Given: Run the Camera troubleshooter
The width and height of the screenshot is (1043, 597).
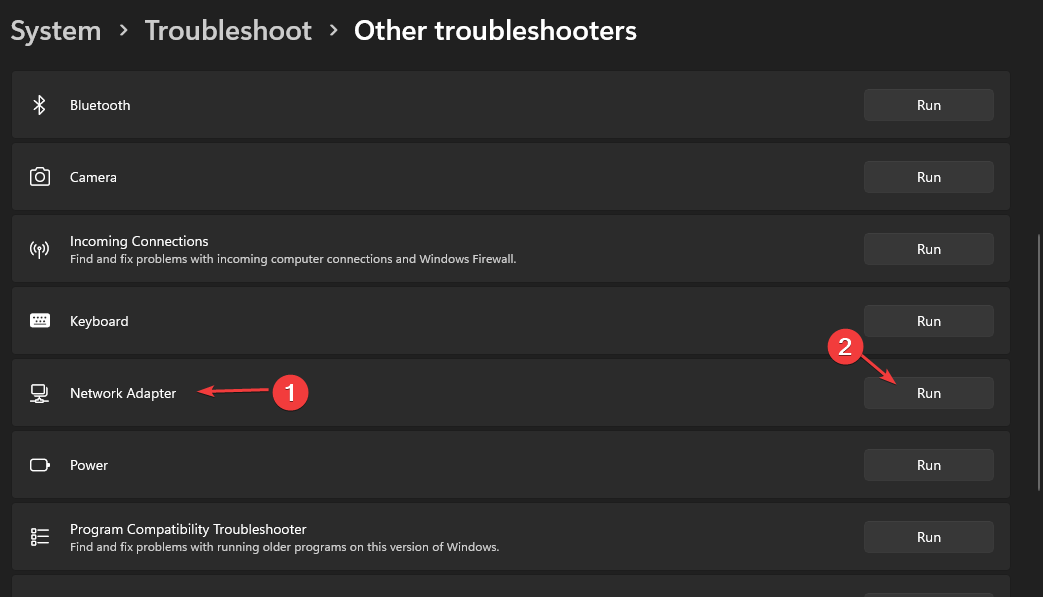Looking at the screenshot, I should coord(928,177).
